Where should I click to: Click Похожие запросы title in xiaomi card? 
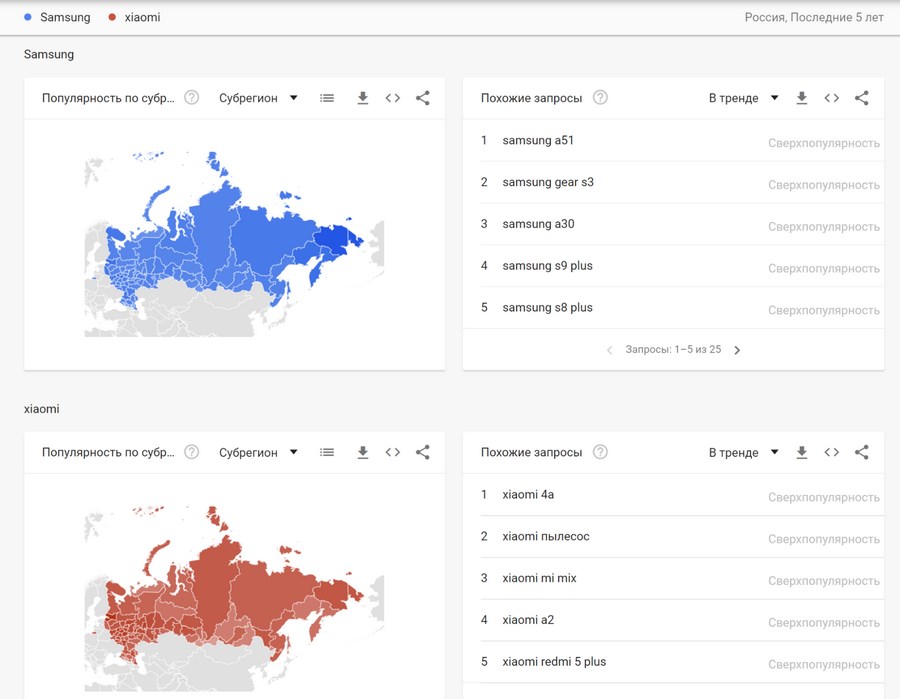532,452
